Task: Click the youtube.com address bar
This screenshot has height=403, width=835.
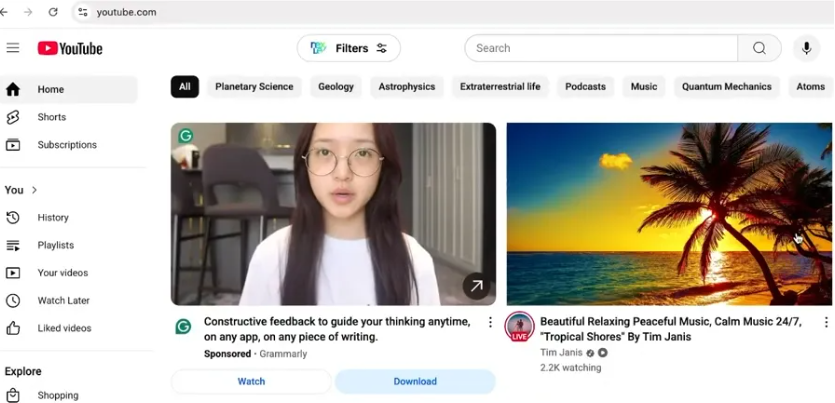Action: coord(453,12)
